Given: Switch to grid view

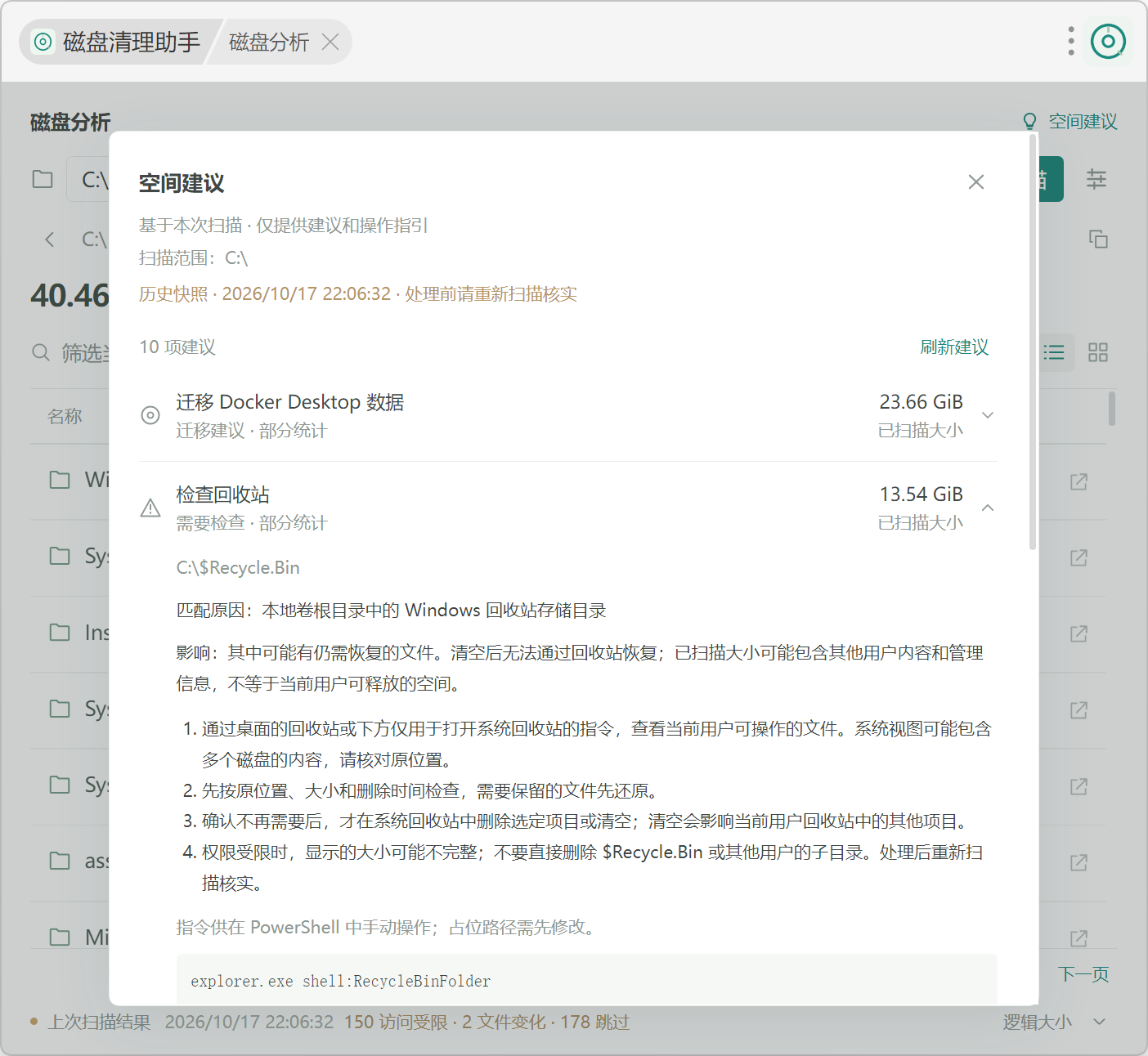Looking at the screenshot, I should point(1098,352).
